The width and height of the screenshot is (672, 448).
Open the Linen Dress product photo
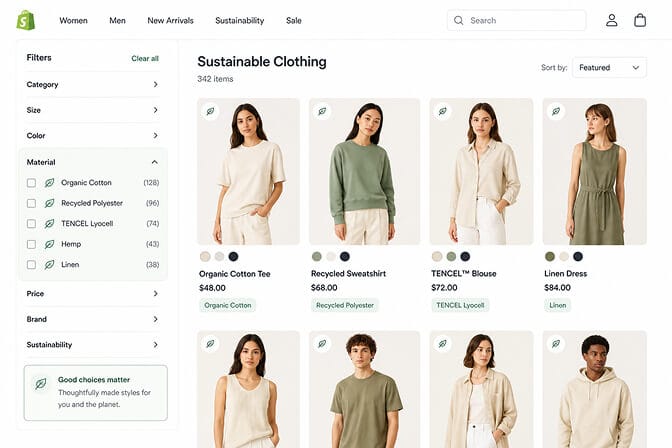[594, 171]
